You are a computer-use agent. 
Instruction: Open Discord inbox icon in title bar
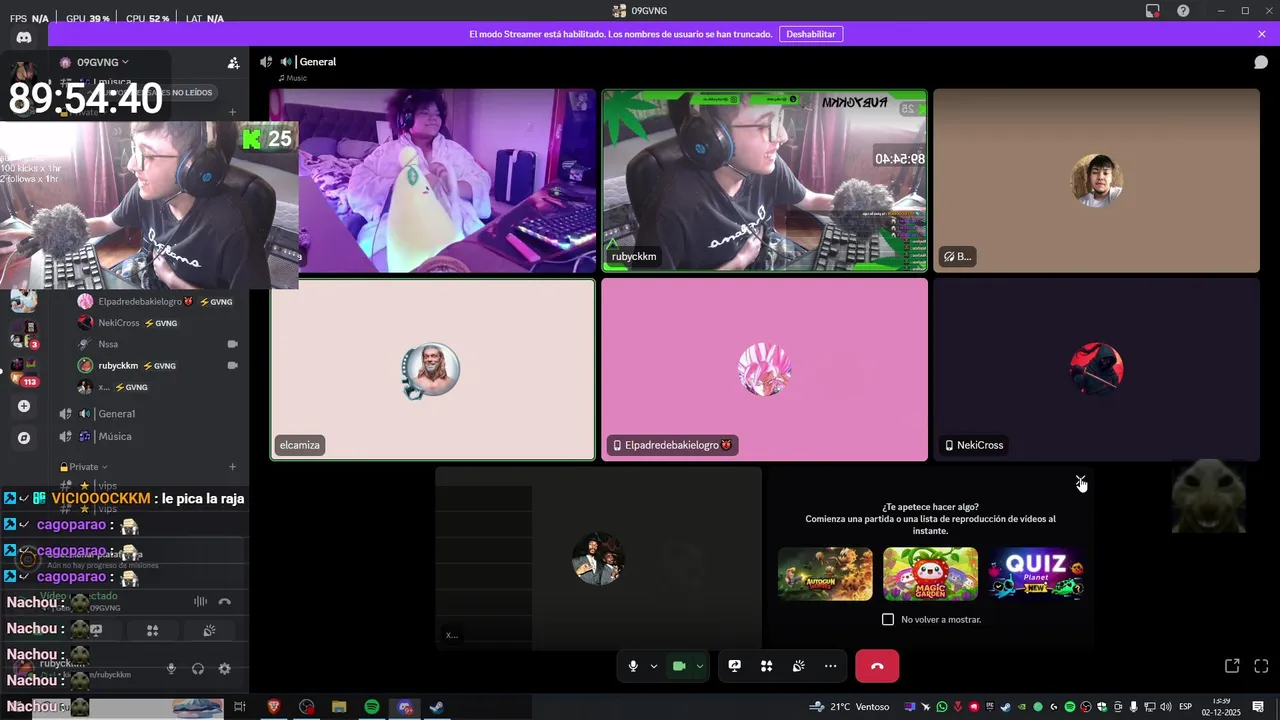pos(1153,11)
